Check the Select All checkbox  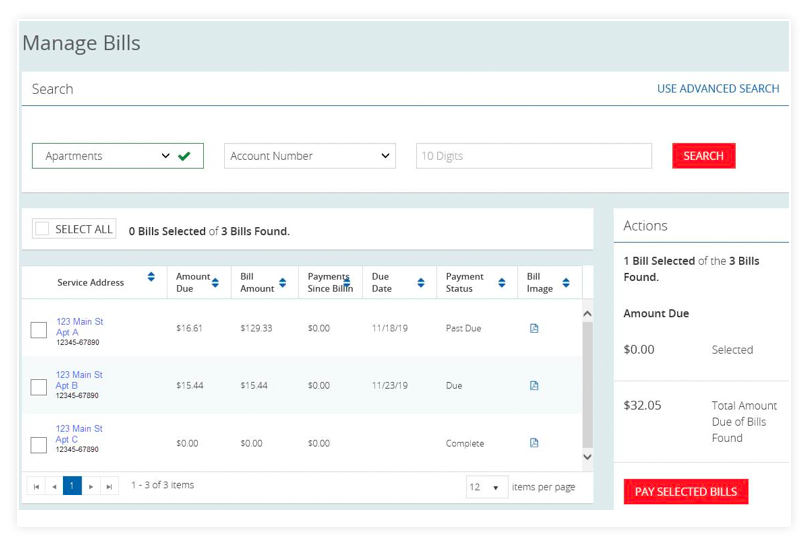coord(42,229)
